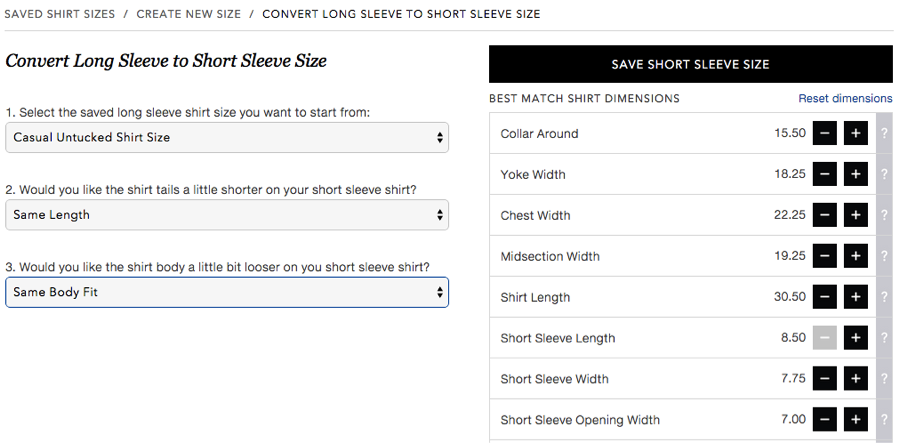Screen dimensions: 900x443
Task: Expand the shirt tails length dropdown
Action: coord(227,215)
